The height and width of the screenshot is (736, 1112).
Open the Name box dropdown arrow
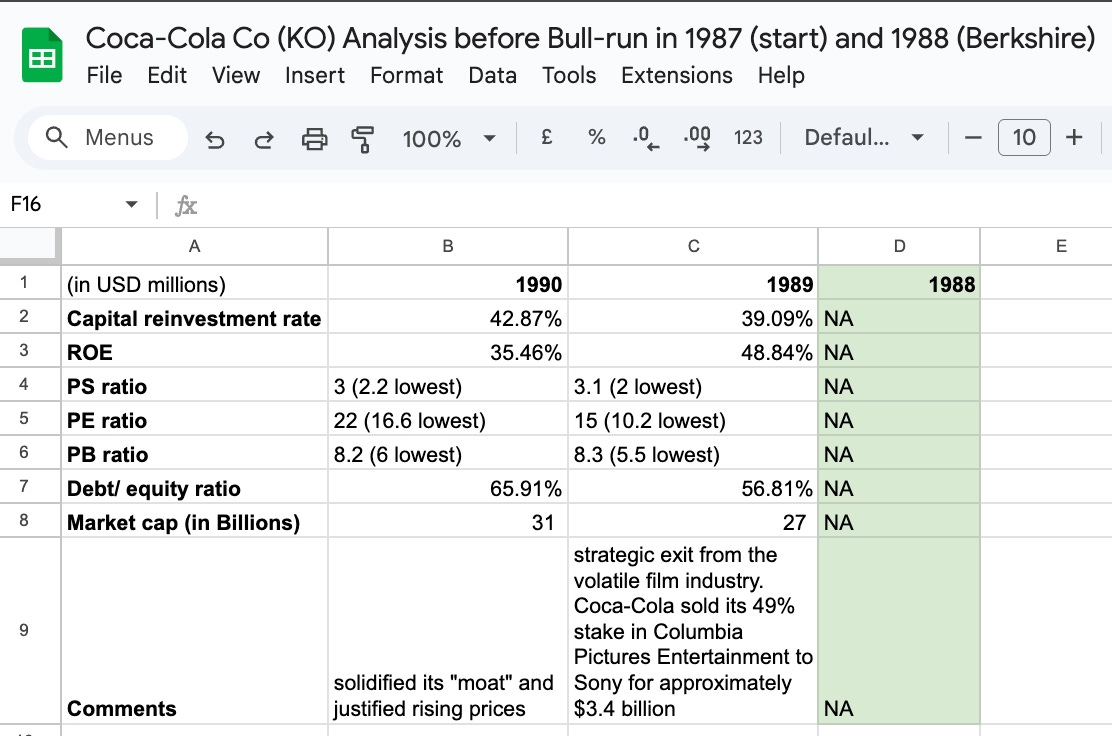tap(131, 204)
